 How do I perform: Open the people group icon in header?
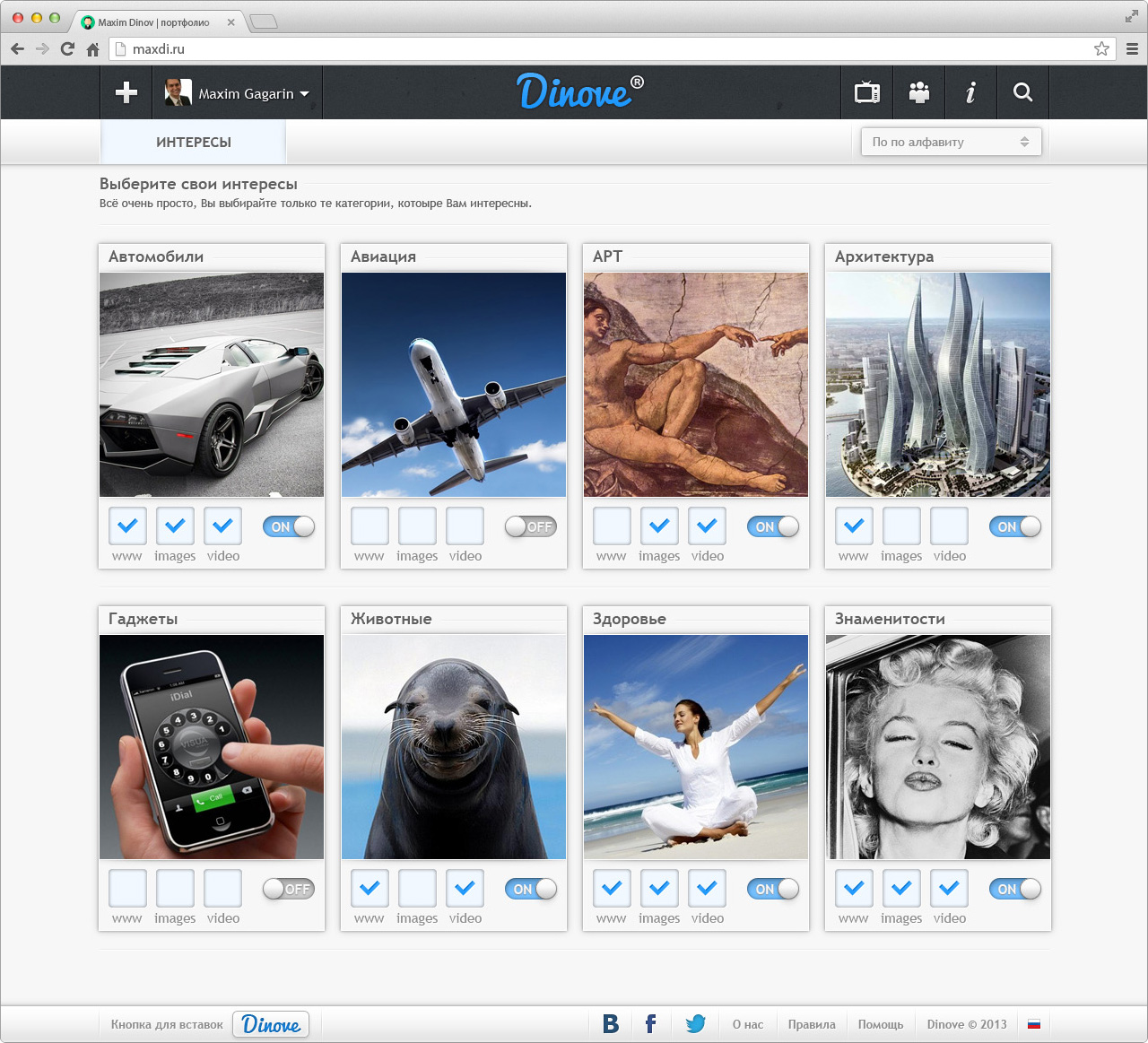919,92
